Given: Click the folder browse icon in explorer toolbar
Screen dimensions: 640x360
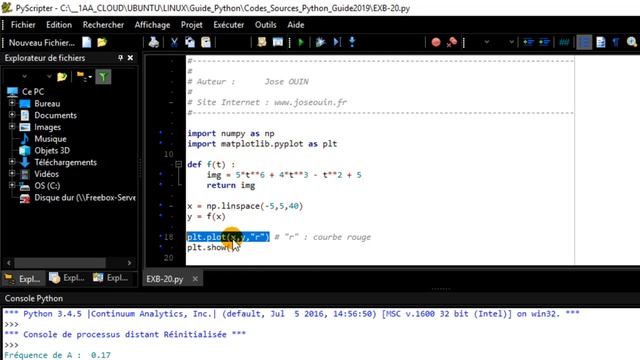Looking at the screenshot, I should pos(62,76).
